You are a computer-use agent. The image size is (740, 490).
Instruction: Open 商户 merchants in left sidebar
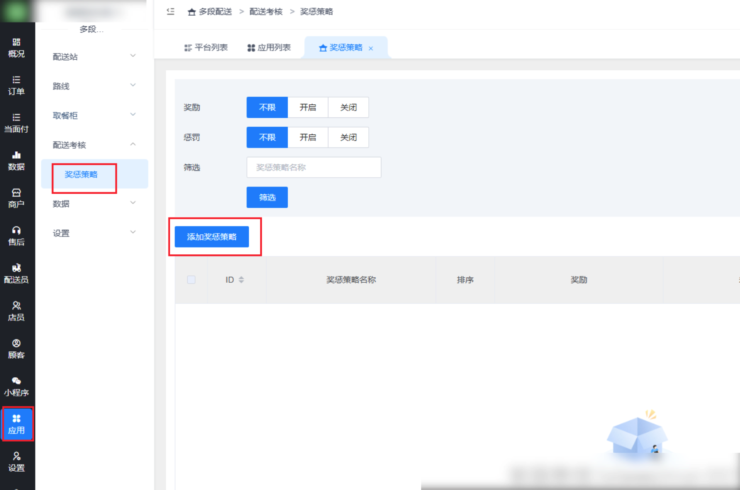(16, 197)
